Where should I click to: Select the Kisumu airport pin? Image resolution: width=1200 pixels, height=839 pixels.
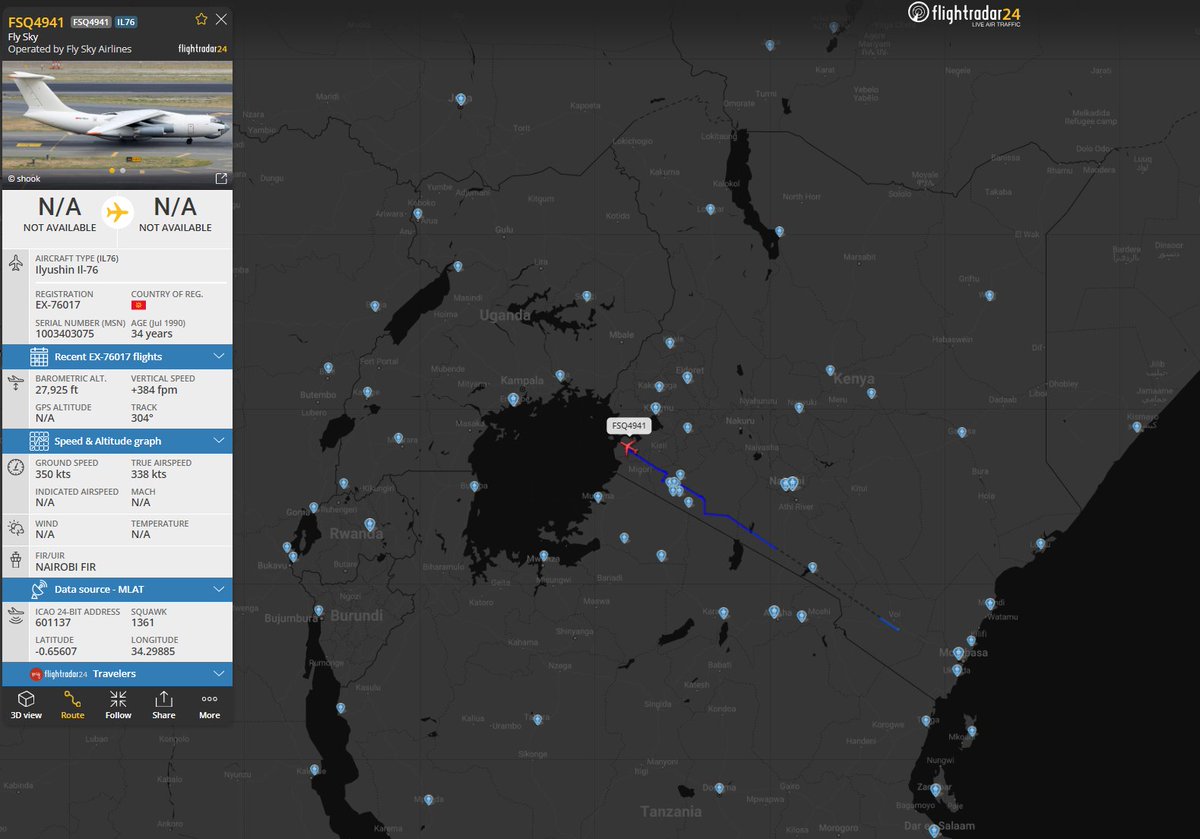[656, 408]
